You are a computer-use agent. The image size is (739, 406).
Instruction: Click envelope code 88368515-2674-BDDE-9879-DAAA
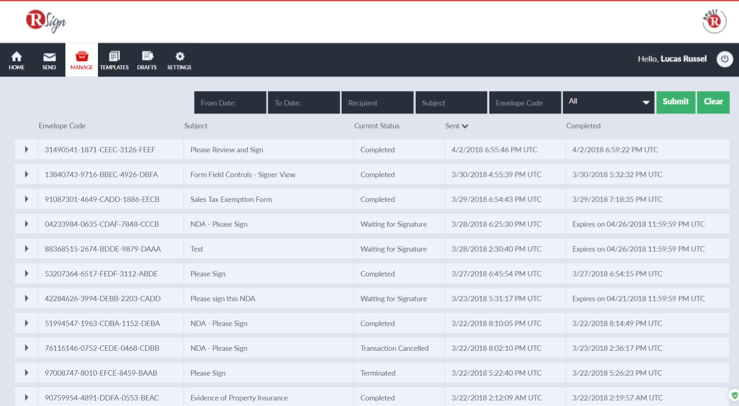tap(103, 249)
